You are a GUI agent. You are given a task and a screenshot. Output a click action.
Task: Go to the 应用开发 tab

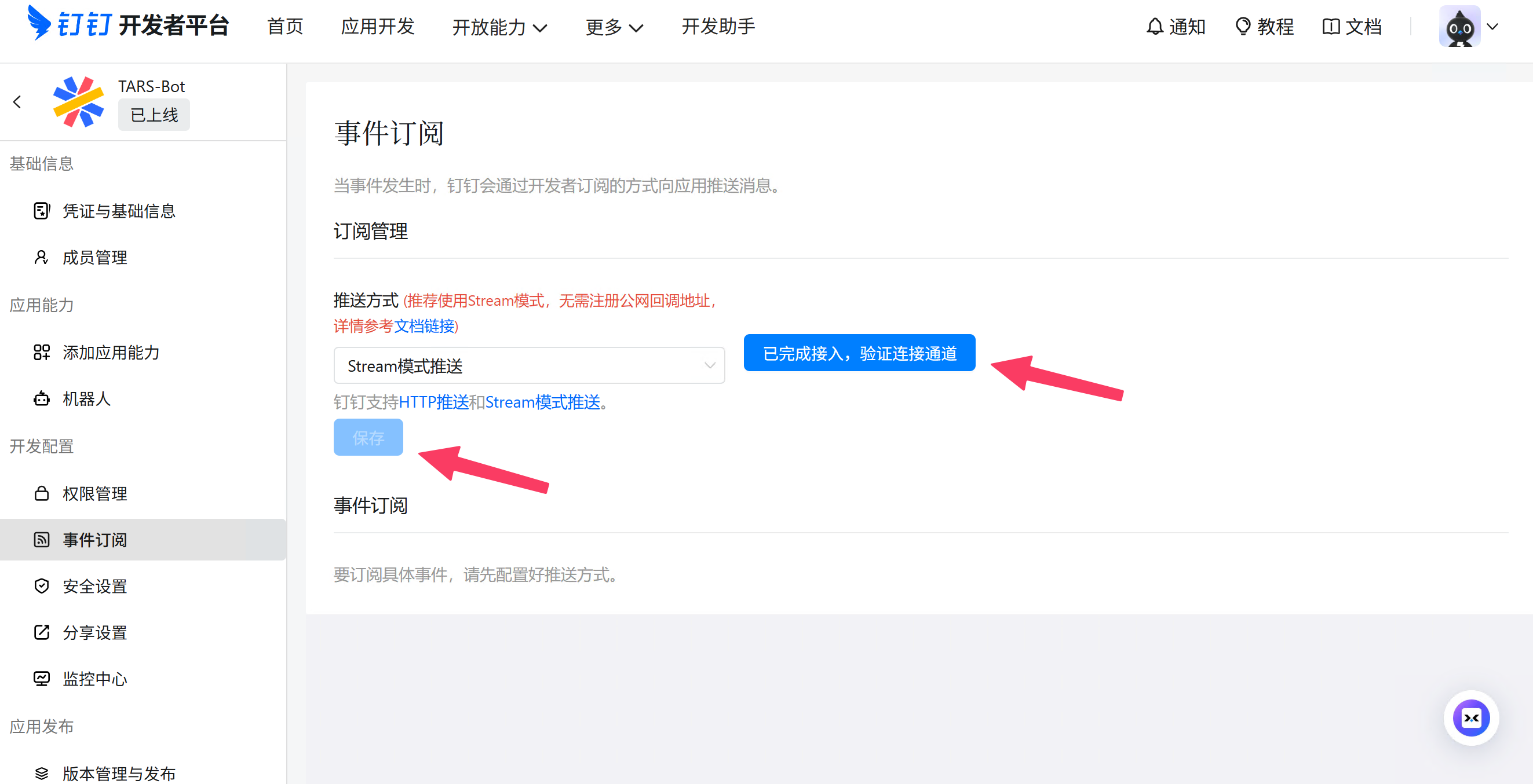[x=377, y=27]
